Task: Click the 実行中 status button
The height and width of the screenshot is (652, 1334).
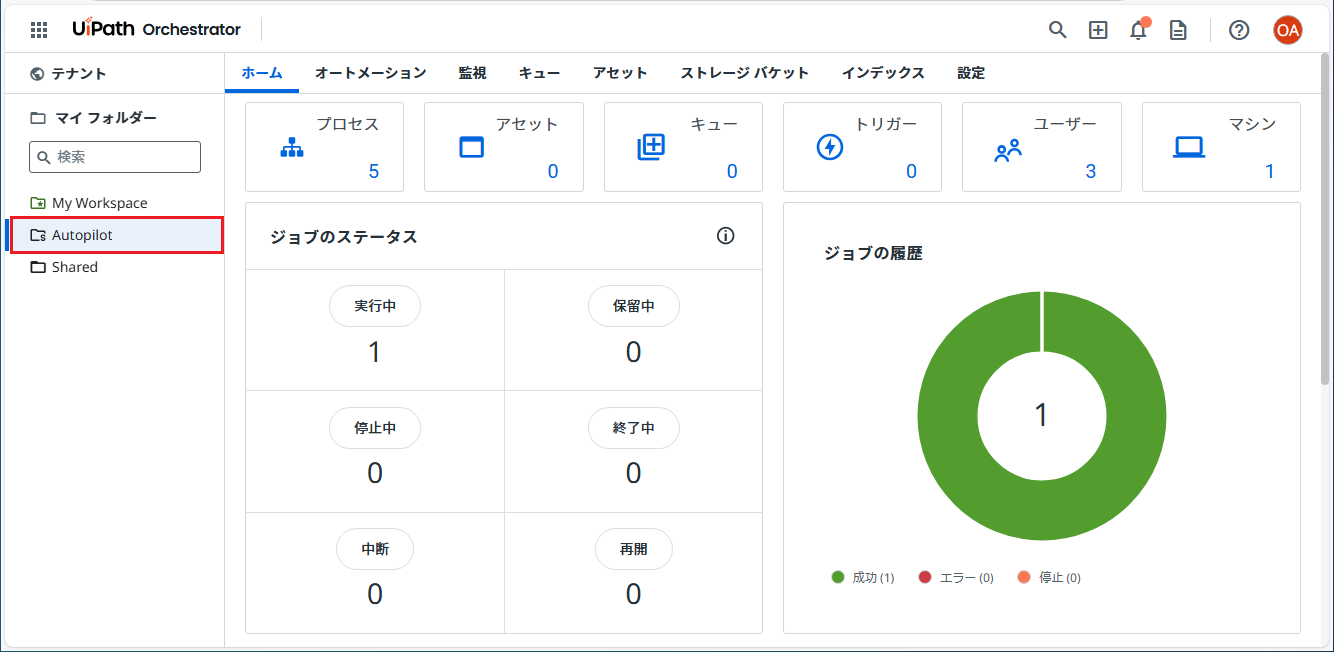Action: [x=375, y=306]
